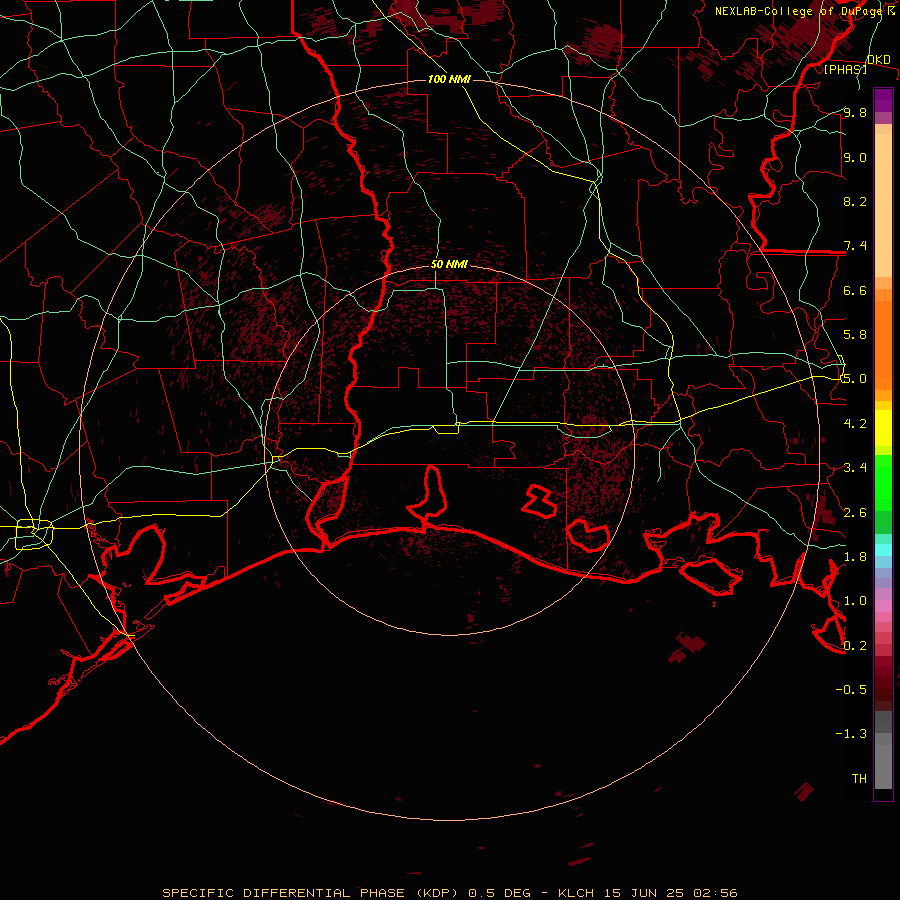Click the pink band on the color bar

coord(883,606)
